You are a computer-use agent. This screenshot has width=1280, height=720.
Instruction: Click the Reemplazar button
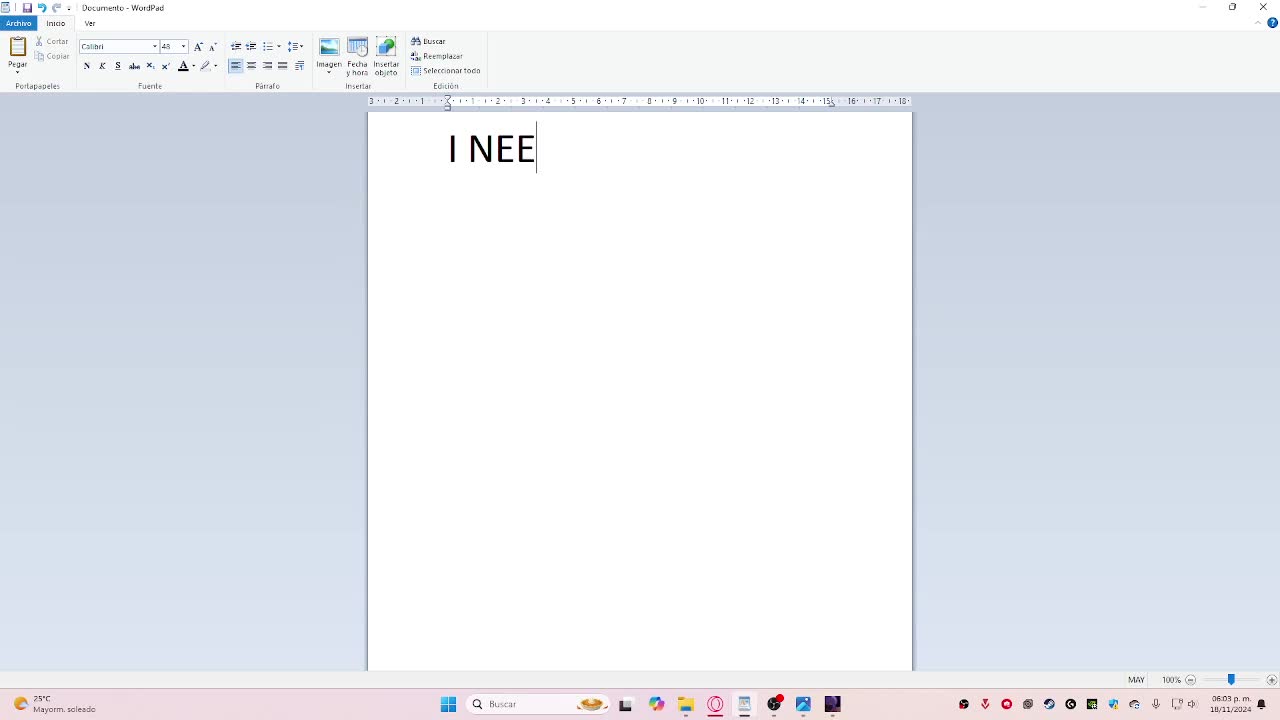(x=437, y=56)
